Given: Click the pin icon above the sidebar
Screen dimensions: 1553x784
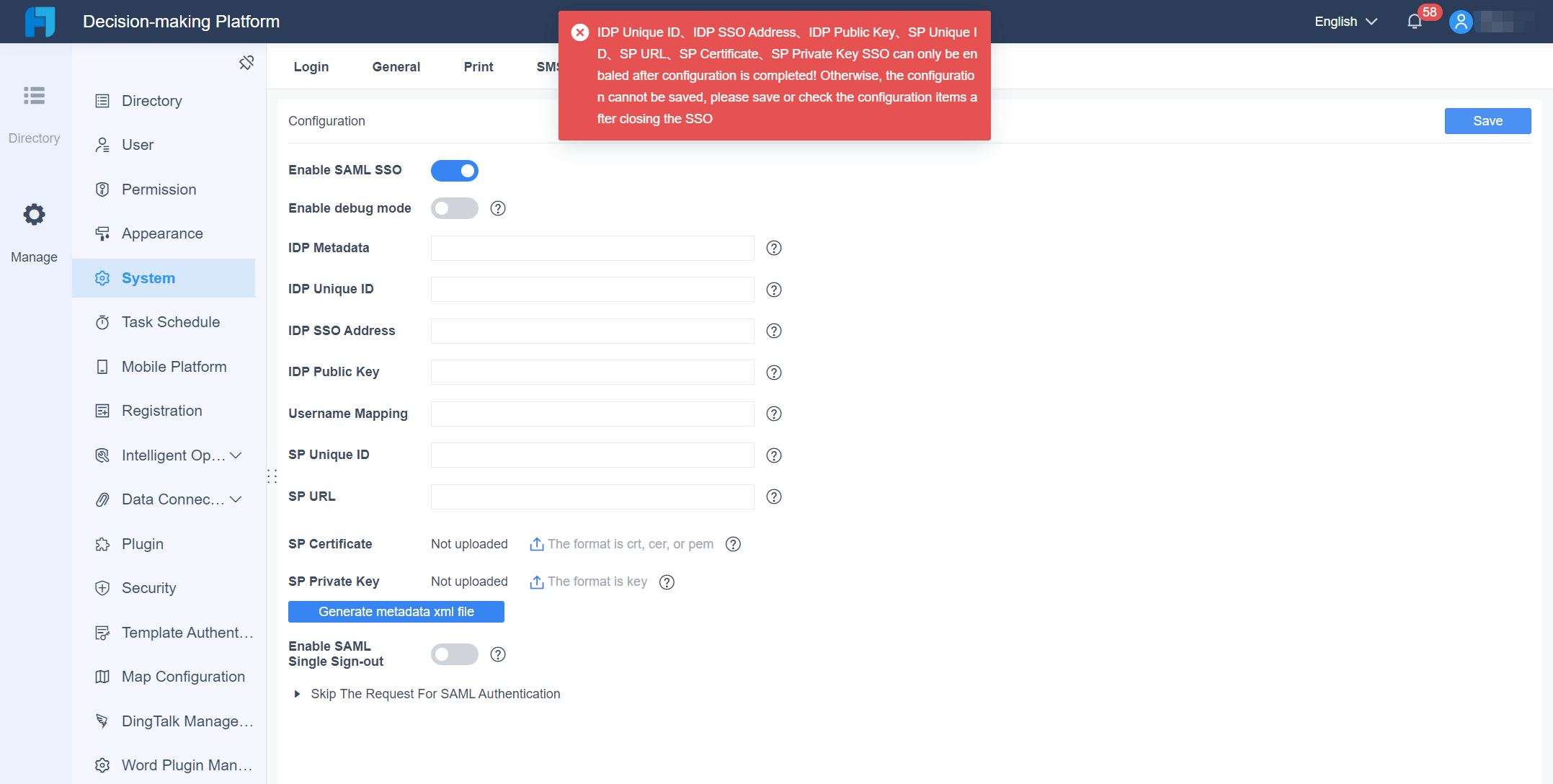Looking at the screenshot, I should pyautogui.click(x=246, y=63).
